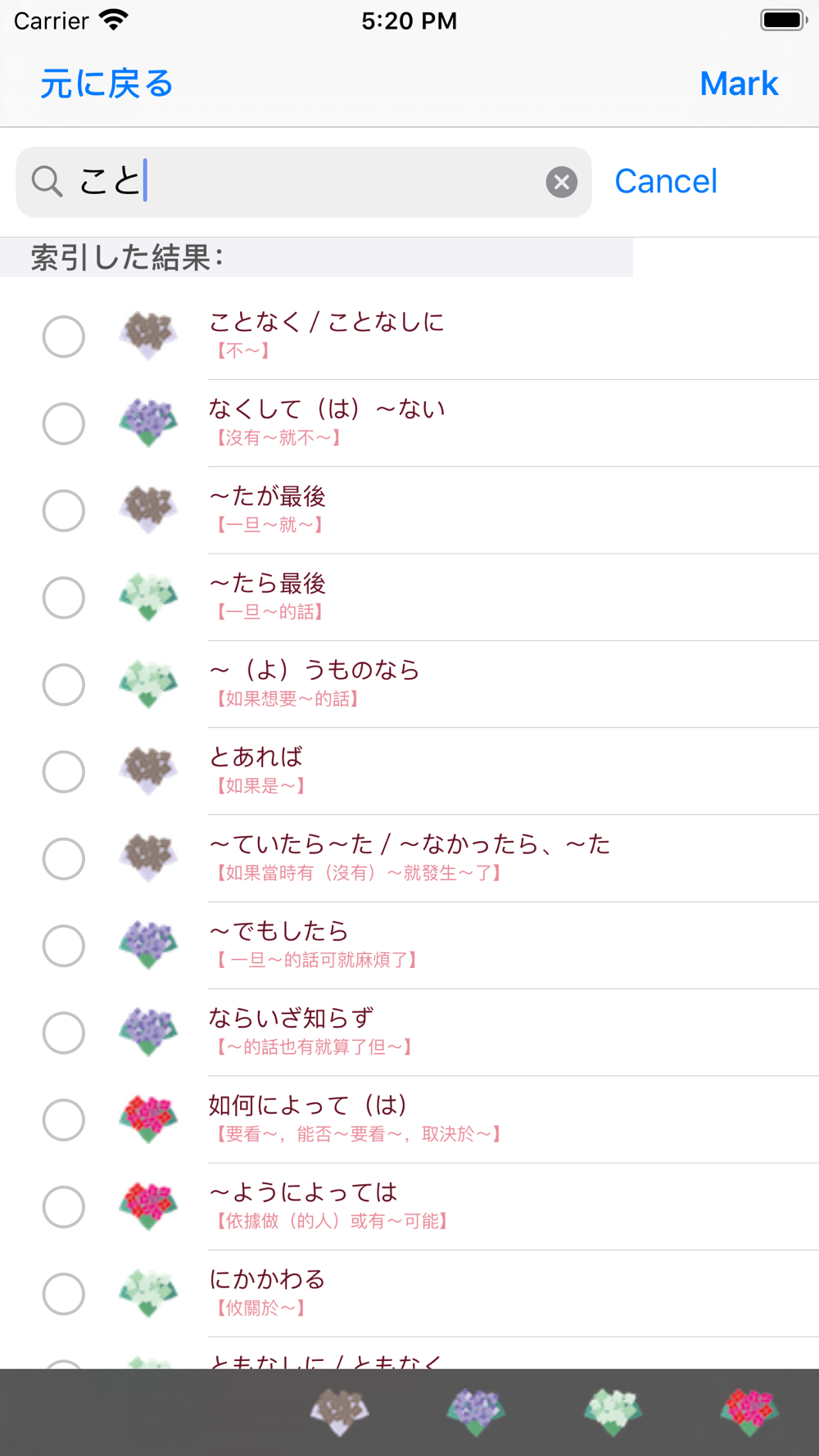Go back with 元に戻る
Viewport: 819px width, 1456px height.
pyautogui.click(x=106, y=84)
